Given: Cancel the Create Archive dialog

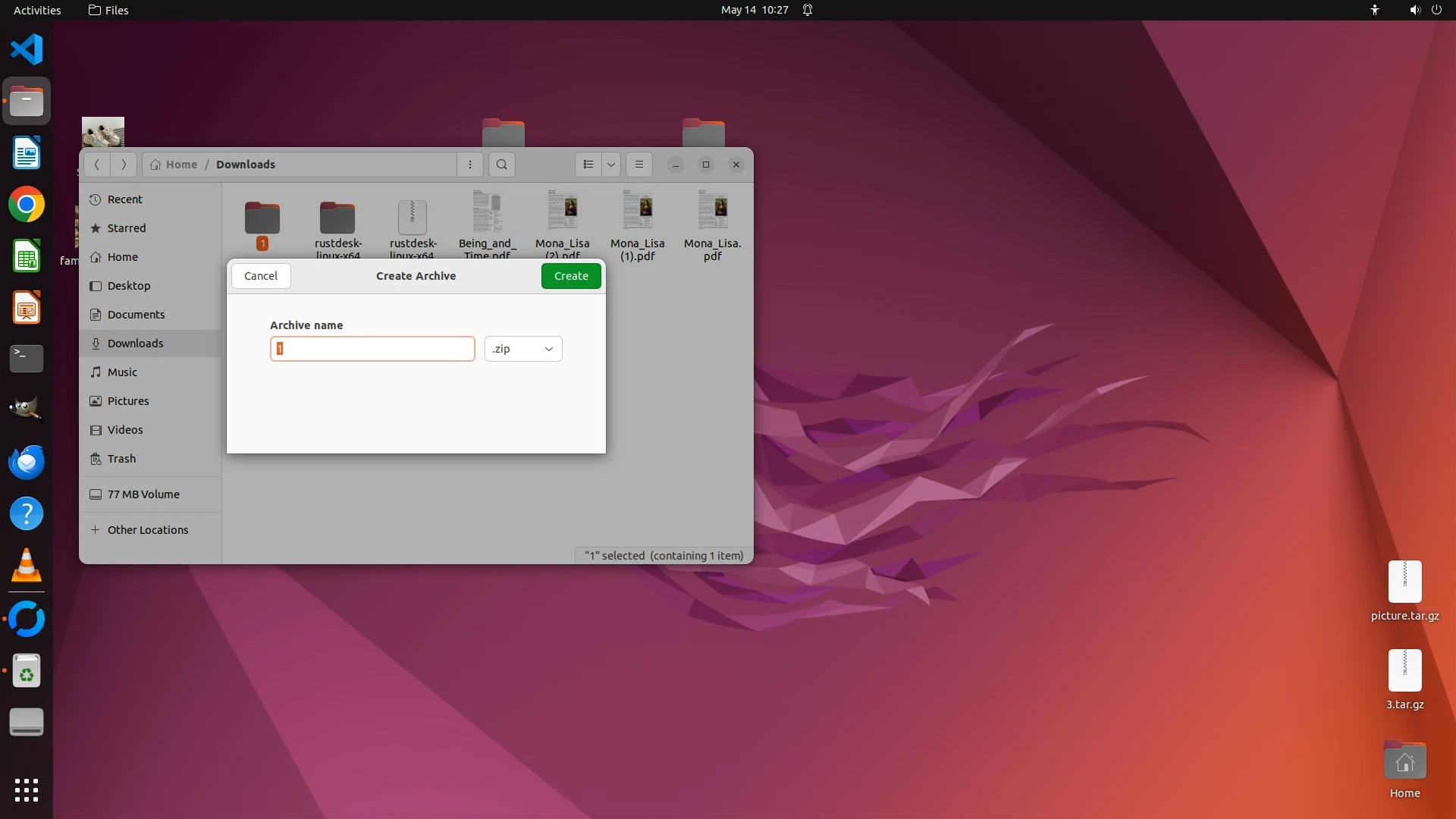Looking at the screenshot, I should pos(261,276).
